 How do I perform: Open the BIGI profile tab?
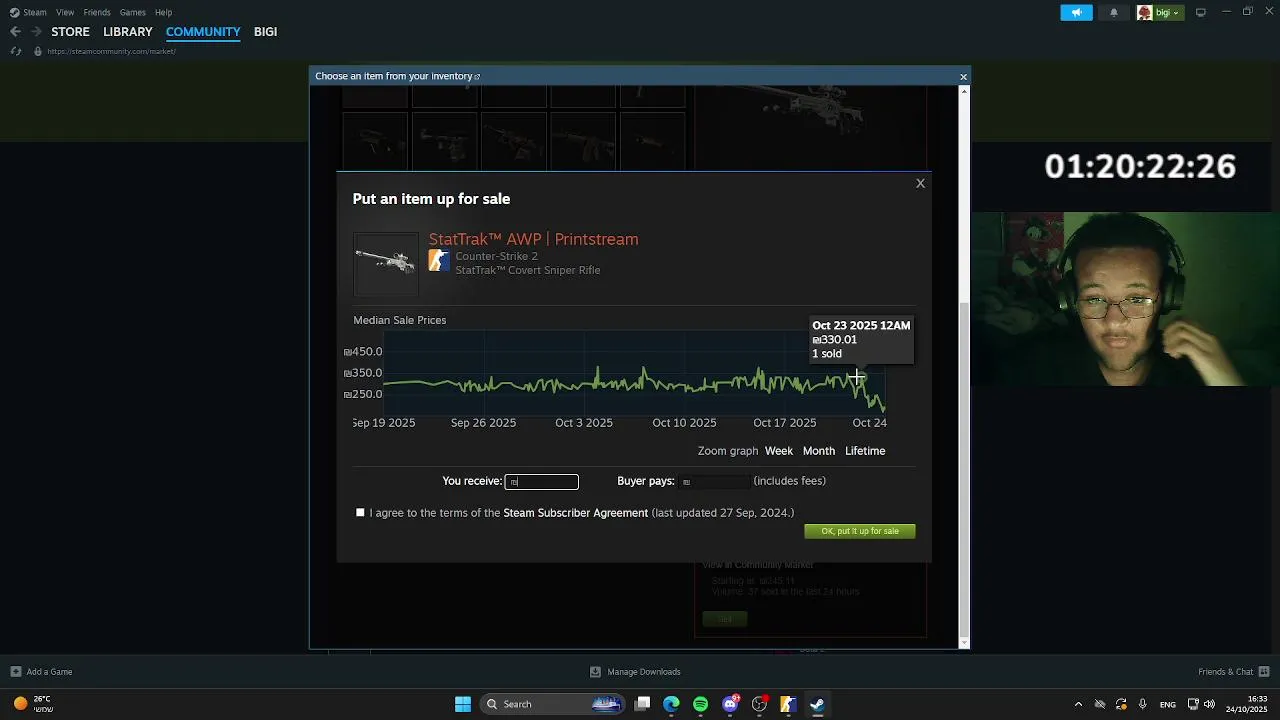click(265, 32)
